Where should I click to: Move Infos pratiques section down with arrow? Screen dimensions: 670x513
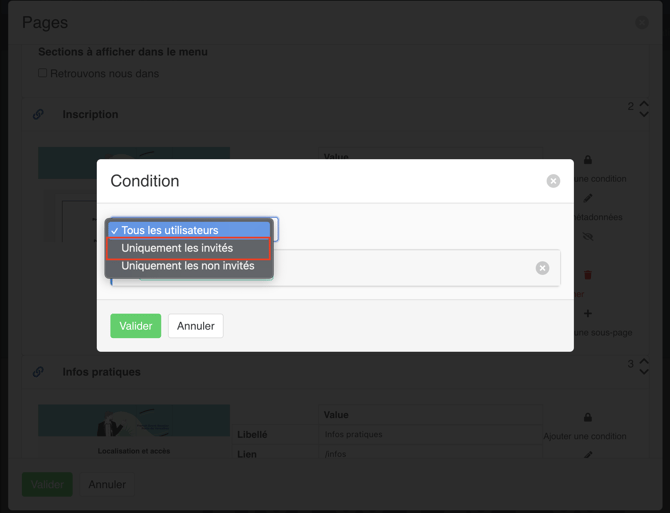(644, 372)
